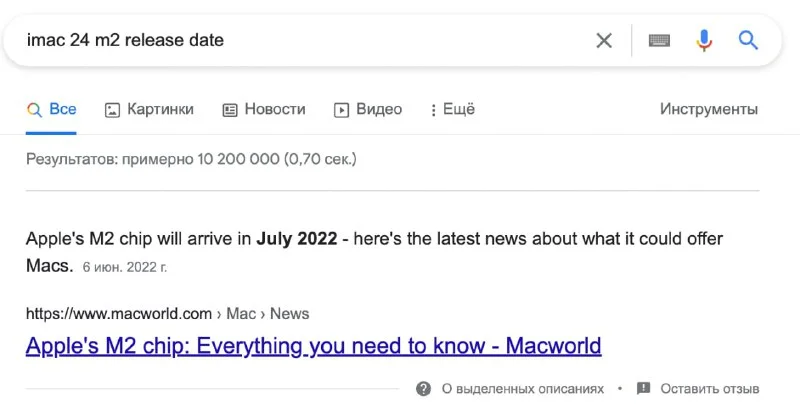Open the Новости news tab
Image resolution: width=800 pixels, height=414 pixels.
[x=264, y=109]
